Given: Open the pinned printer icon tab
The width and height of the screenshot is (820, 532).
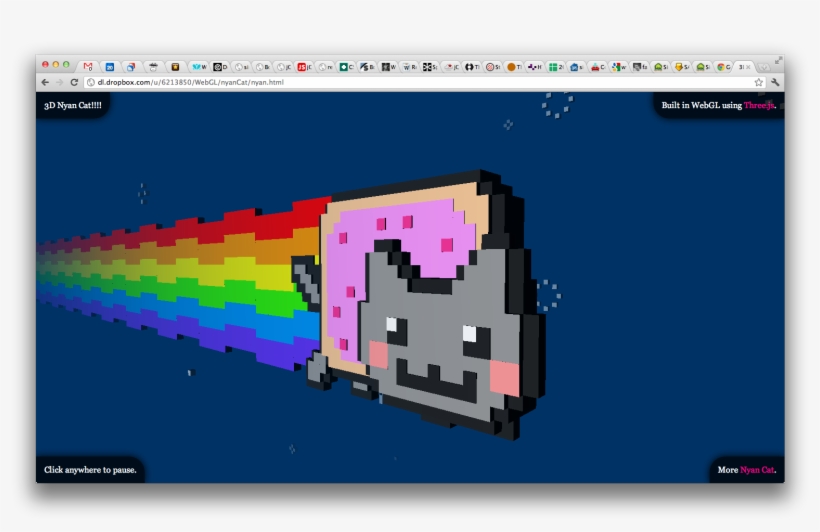Looking at the screenshot, I should [x=153, y=67].
